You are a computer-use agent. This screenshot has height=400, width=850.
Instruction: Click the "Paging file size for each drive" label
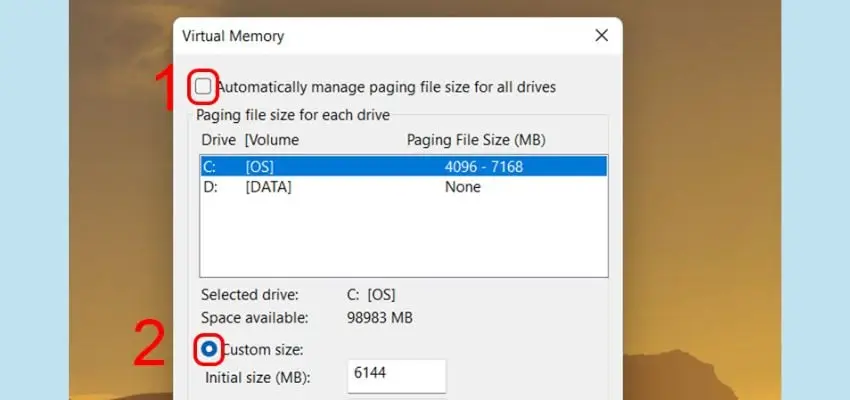[x=293, y=115]
